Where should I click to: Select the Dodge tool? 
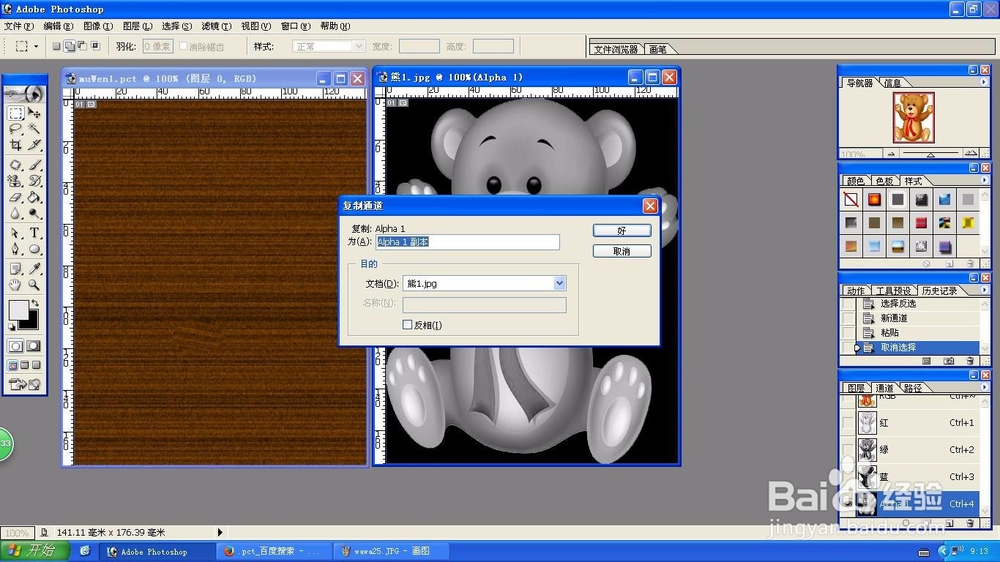(34, 213)
